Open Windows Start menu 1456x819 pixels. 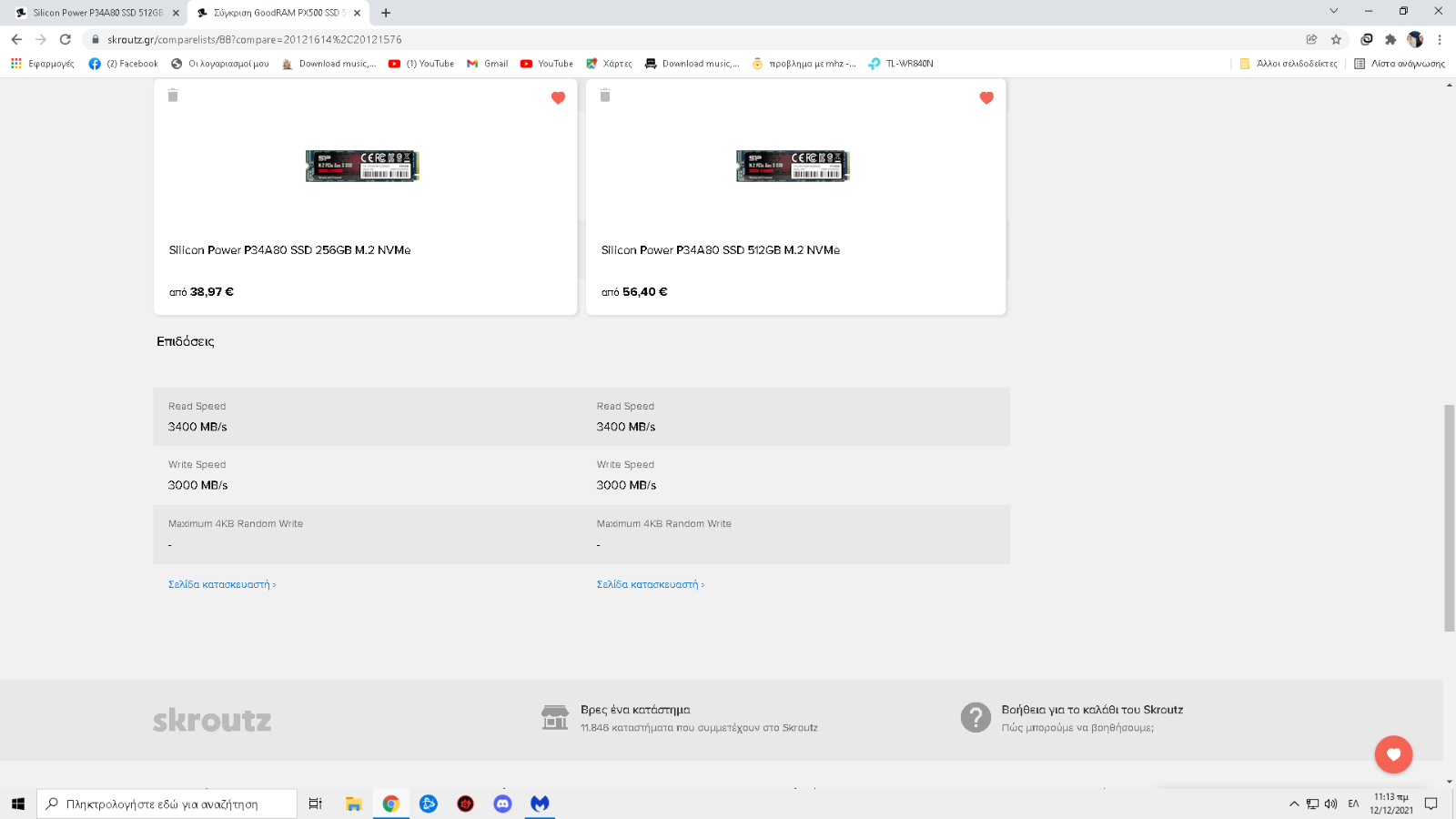tap(17, 804)
